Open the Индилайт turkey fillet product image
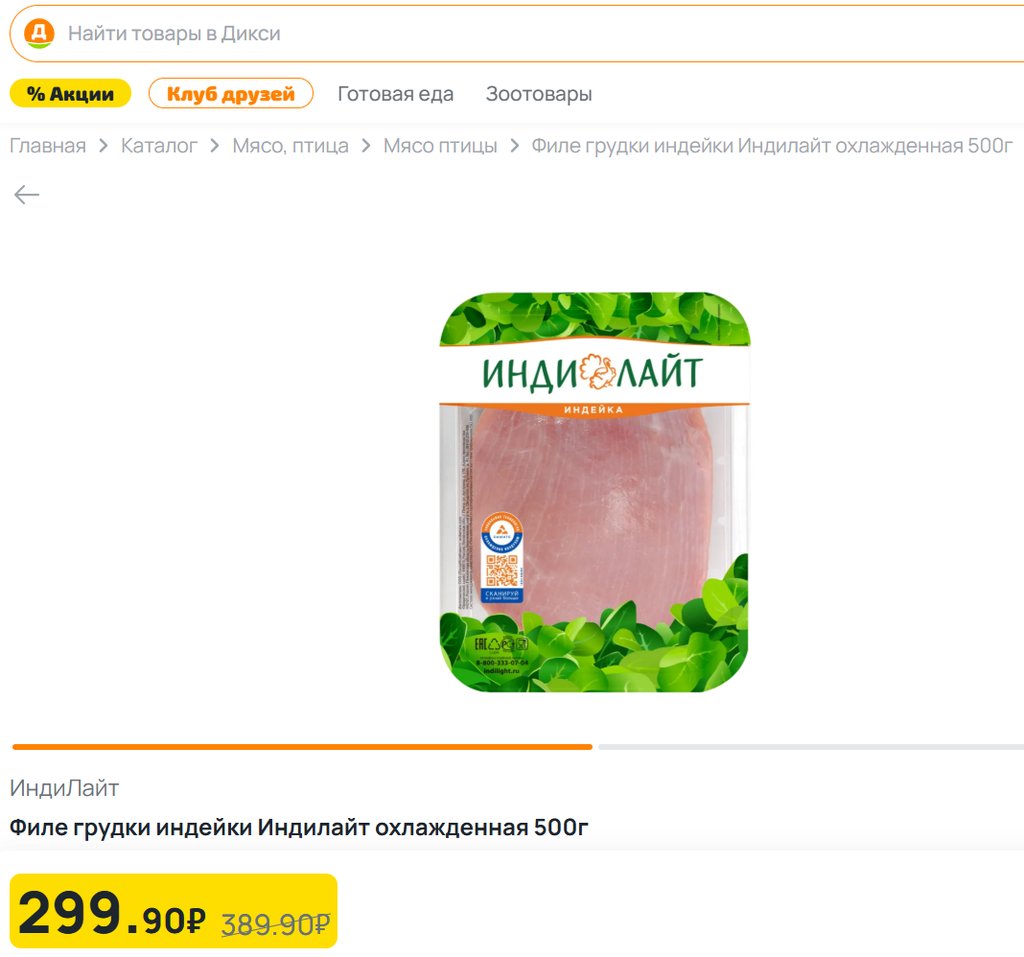 point(594,492)
